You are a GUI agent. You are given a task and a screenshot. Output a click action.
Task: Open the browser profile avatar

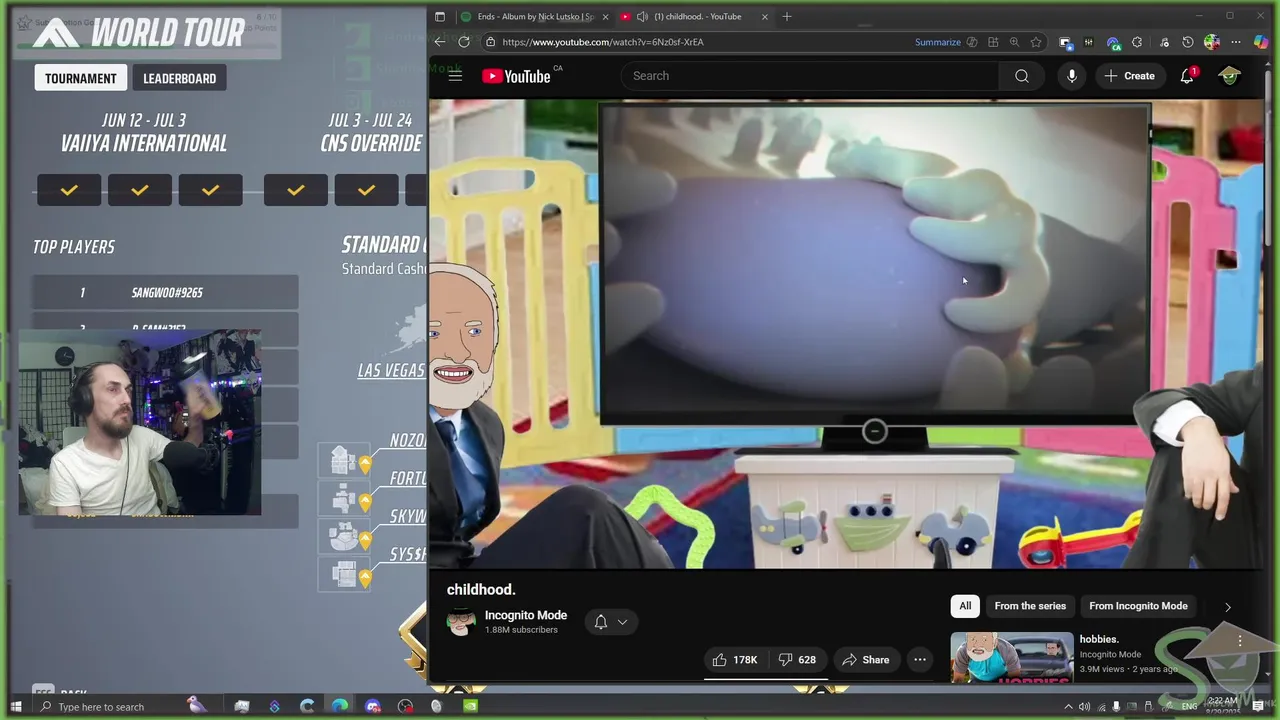coord(1212,42)
